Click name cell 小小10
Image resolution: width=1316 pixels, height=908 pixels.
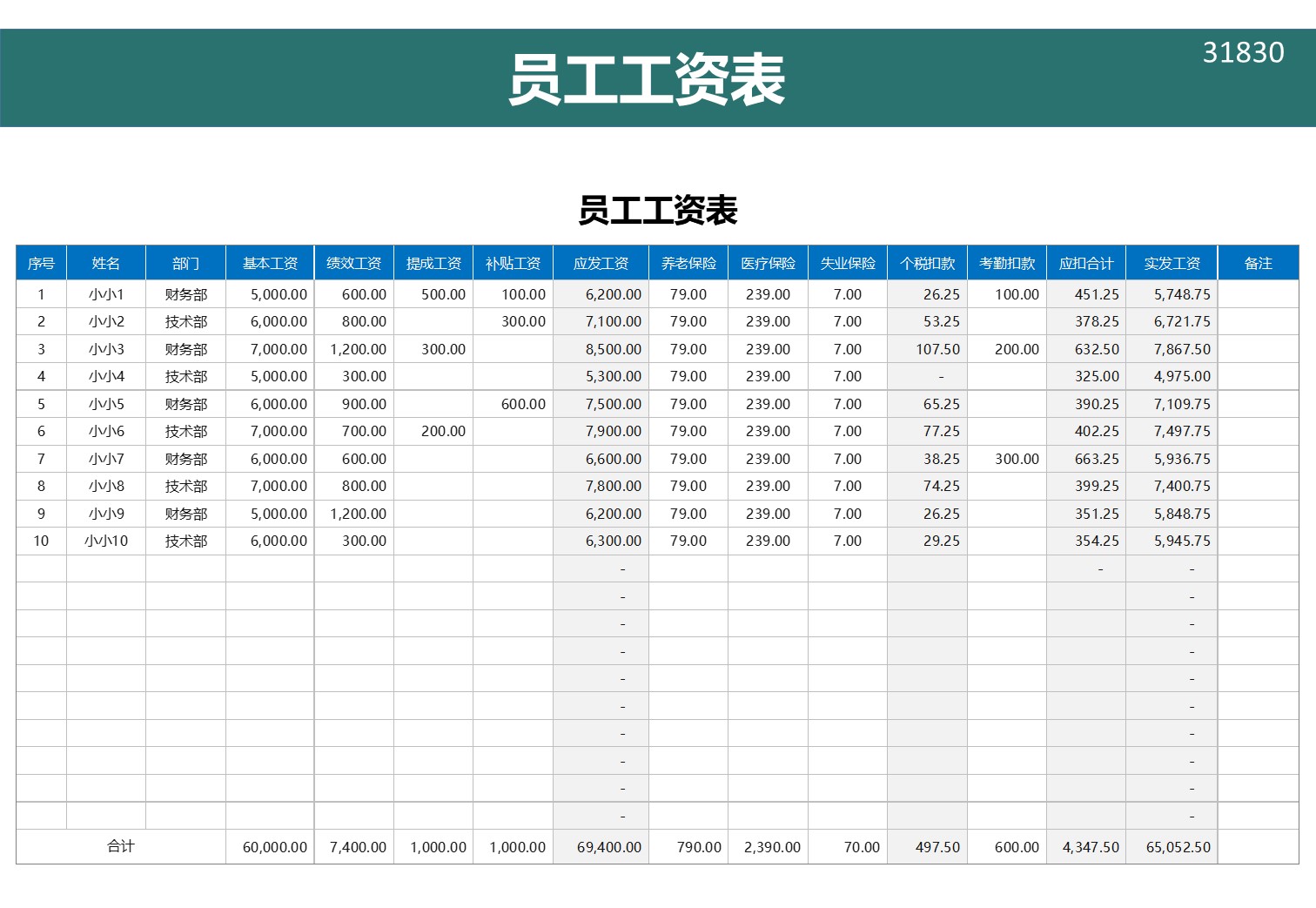[x=106, y=541]
